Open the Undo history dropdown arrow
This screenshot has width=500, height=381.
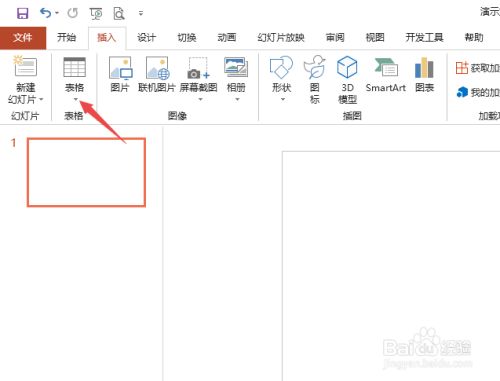[57, 13]
